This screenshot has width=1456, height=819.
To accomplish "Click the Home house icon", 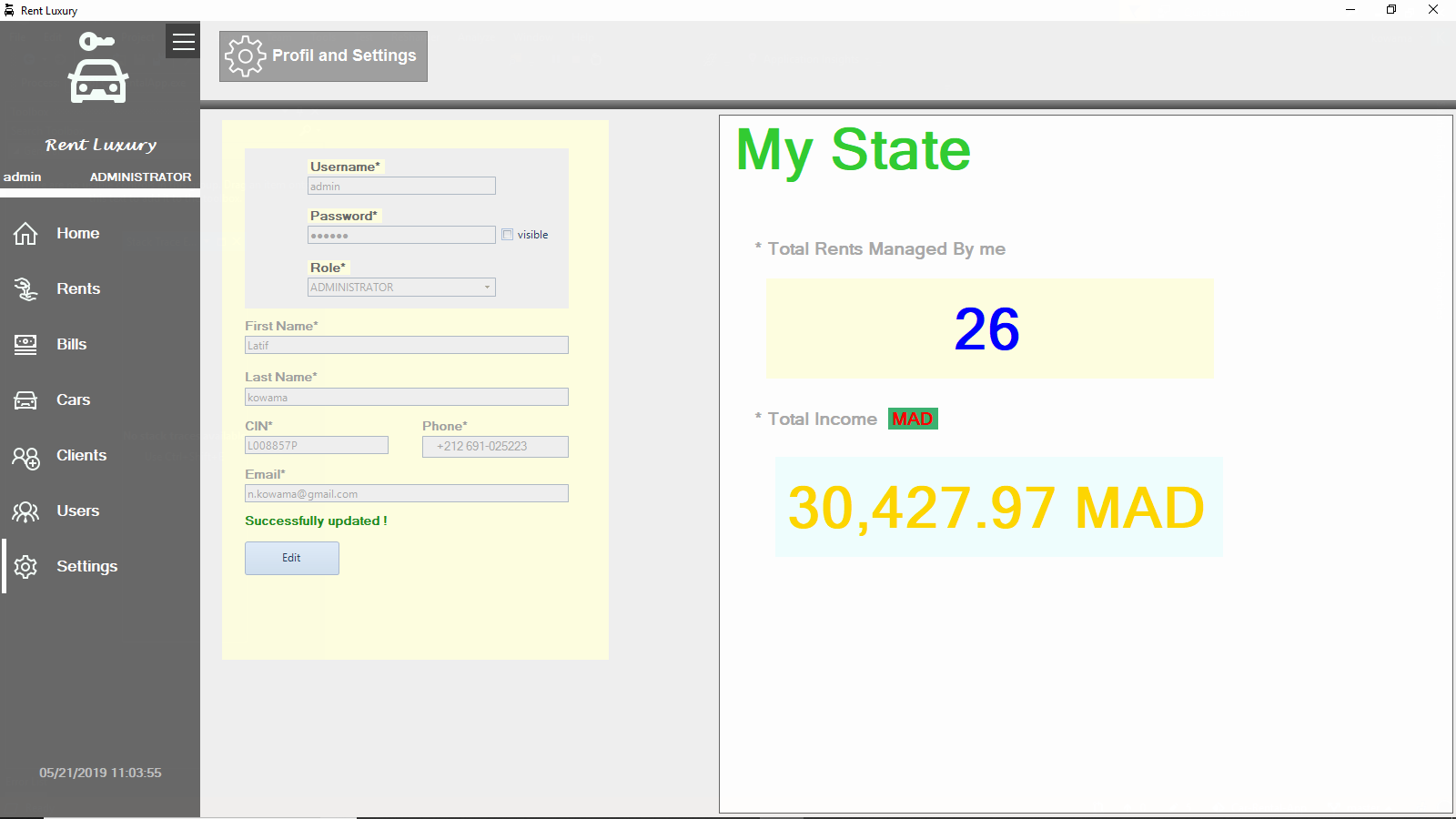I will pyautogui.click(x=25, y=234).
